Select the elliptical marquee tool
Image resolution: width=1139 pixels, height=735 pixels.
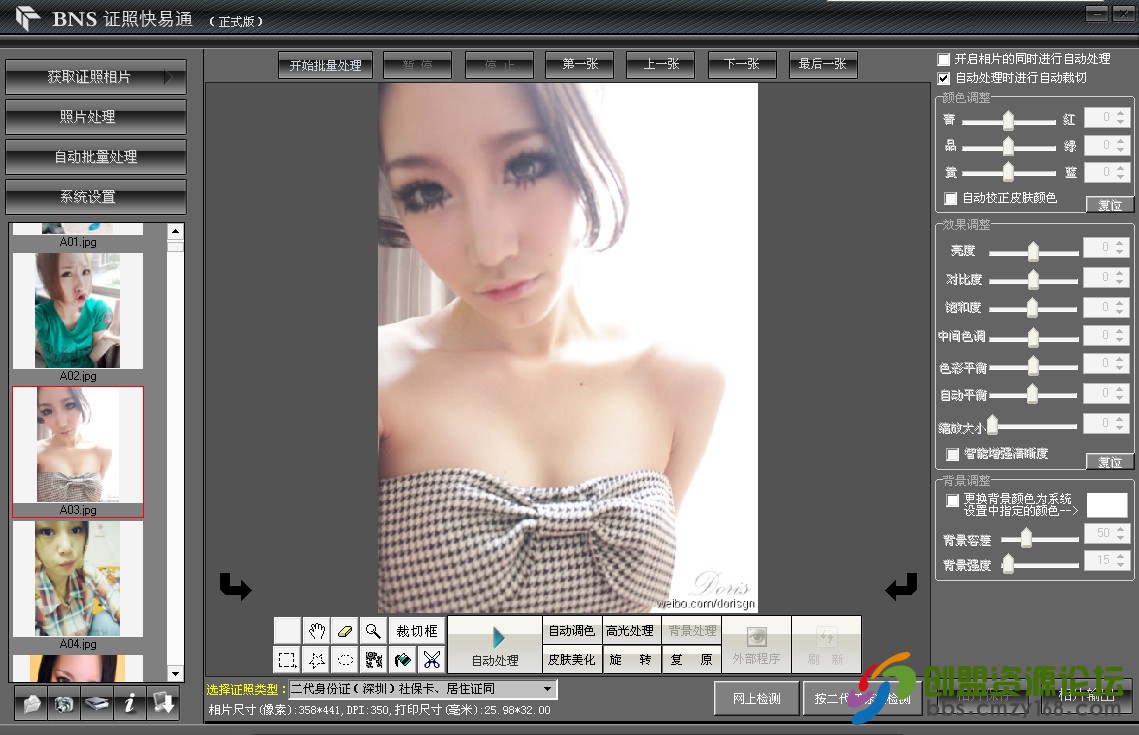point(345,659)
